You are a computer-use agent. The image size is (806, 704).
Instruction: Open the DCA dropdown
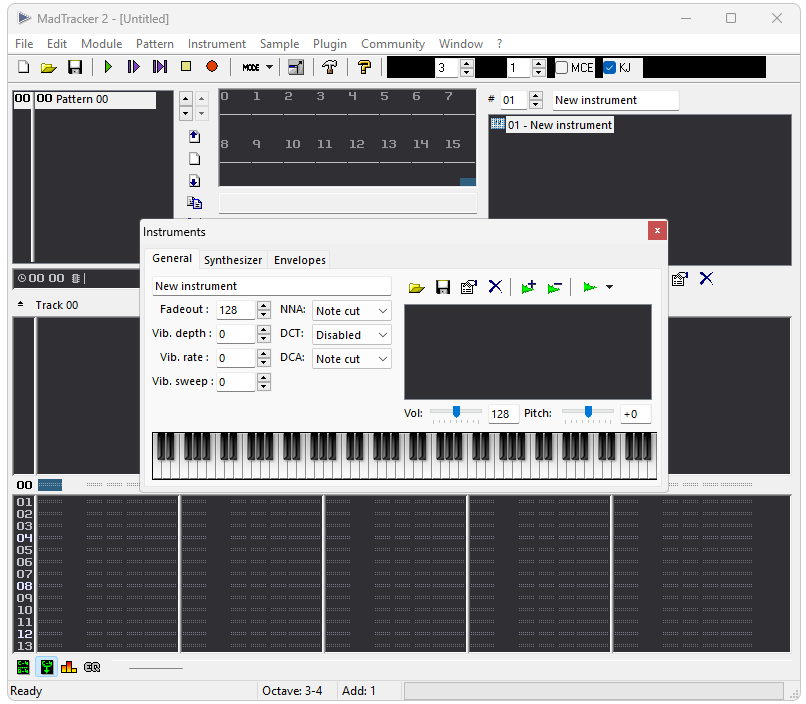[x=352, y=359]
